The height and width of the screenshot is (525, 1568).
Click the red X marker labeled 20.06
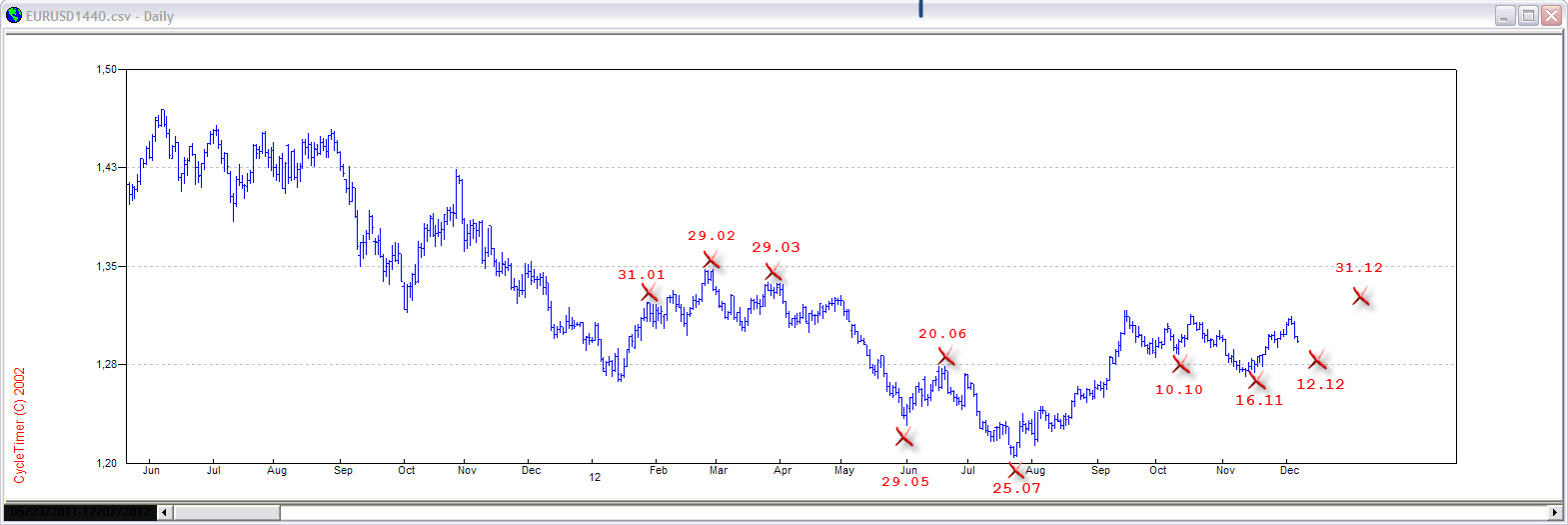pyautogui.click(x=945, y=356)
